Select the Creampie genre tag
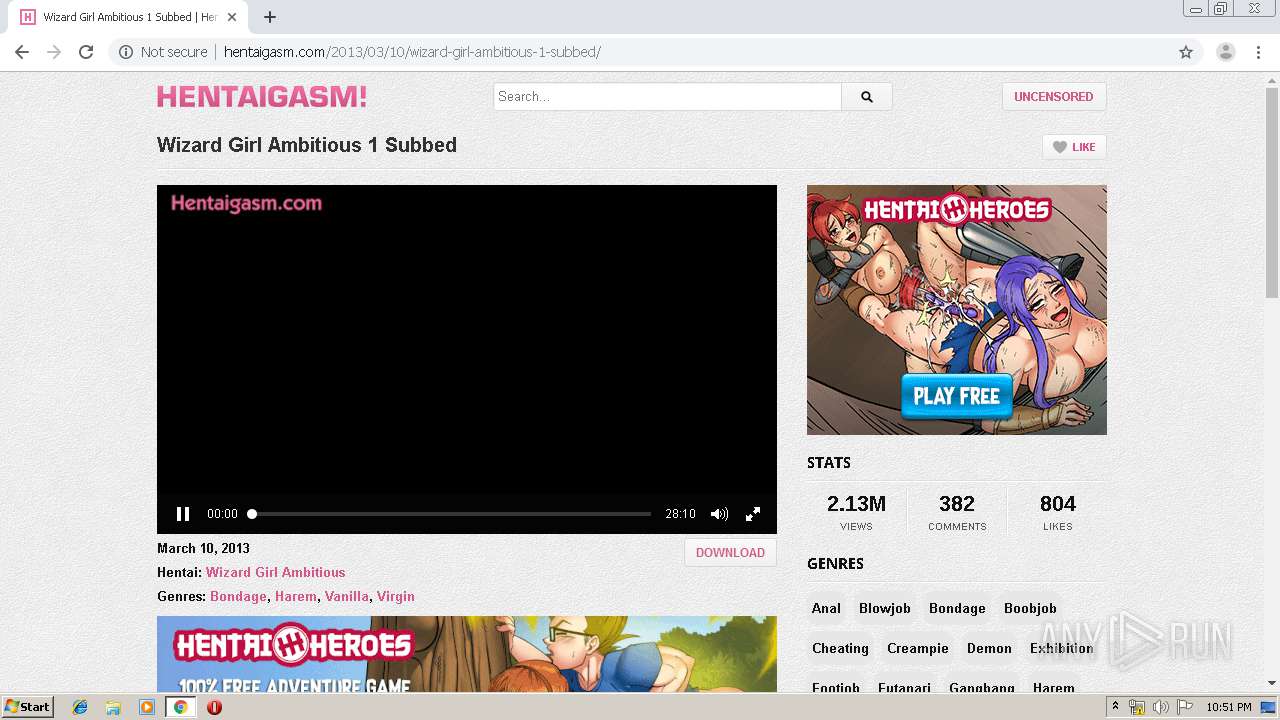The image size is (1280, 720). tap(917, 648)
